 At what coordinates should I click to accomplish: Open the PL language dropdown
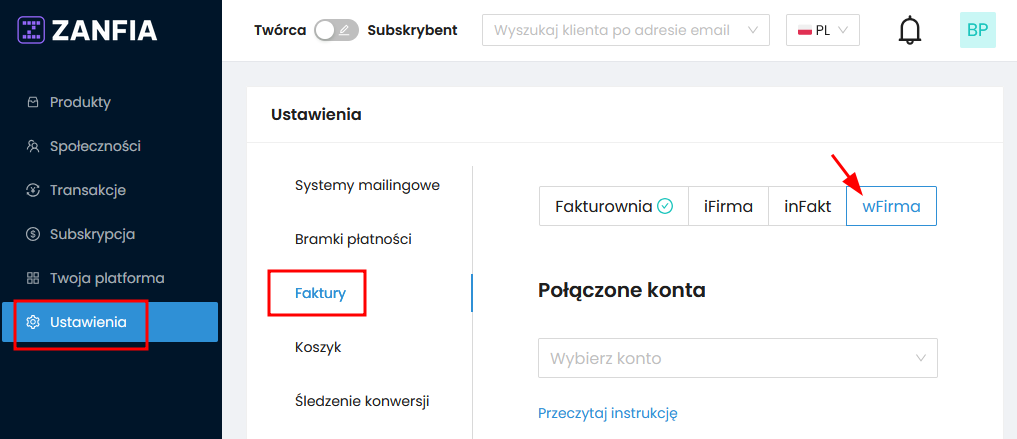[x=823, y=30]
